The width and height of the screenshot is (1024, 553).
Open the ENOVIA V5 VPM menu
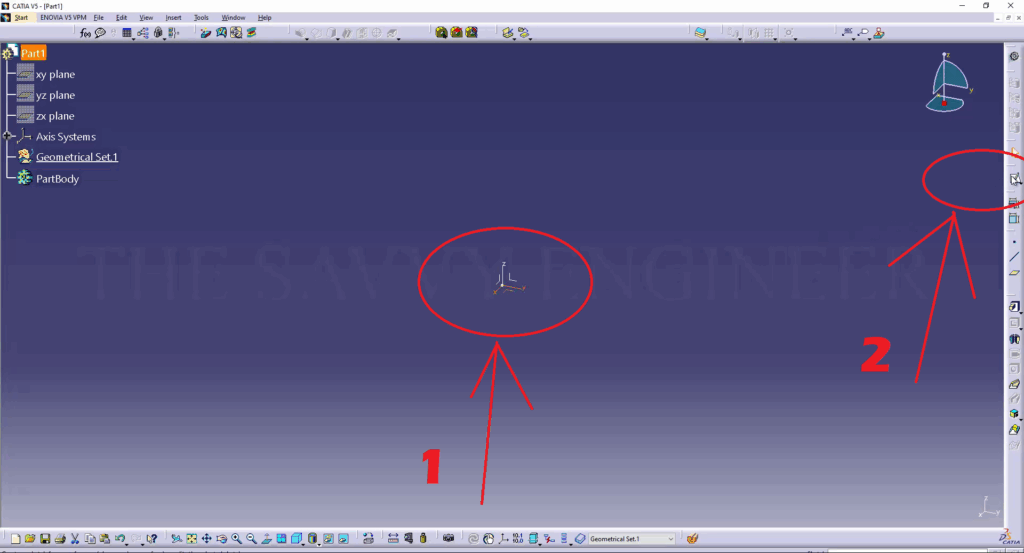(x=63, y=18)
